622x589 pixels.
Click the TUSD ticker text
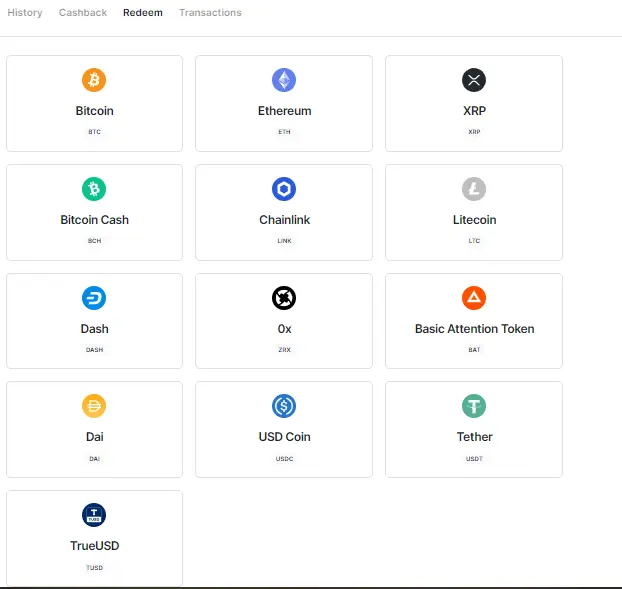click(94, 568)
